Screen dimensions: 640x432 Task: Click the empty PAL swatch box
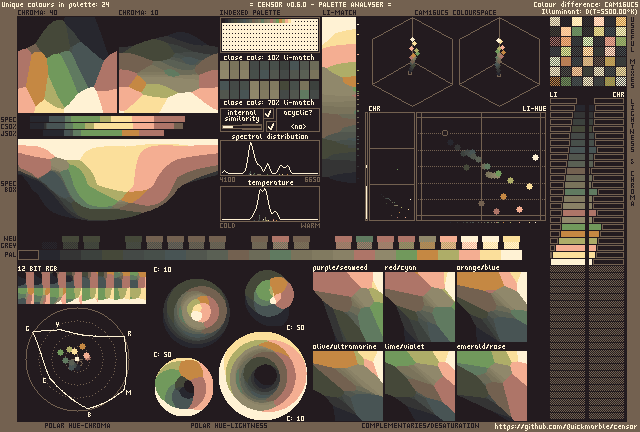click(x=28, y=255)
